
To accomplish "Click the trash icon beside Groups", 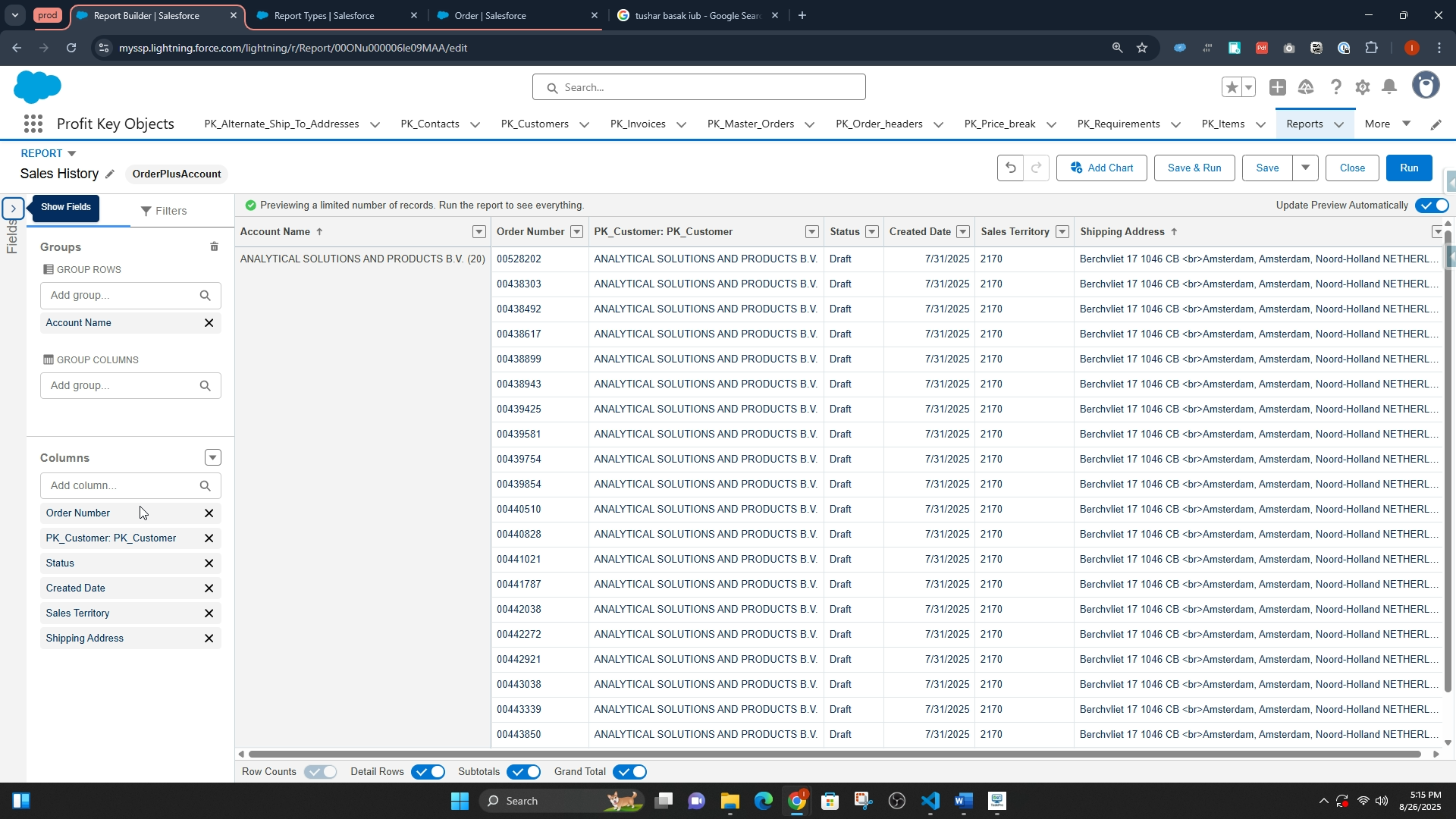I will pos(214,247).
